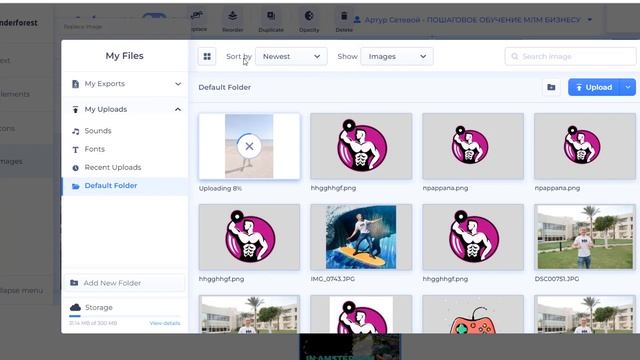Click Collapse menu in the background sidebar
The height and width of the screenshot is (360, 640).
click(x=22, y=291)
